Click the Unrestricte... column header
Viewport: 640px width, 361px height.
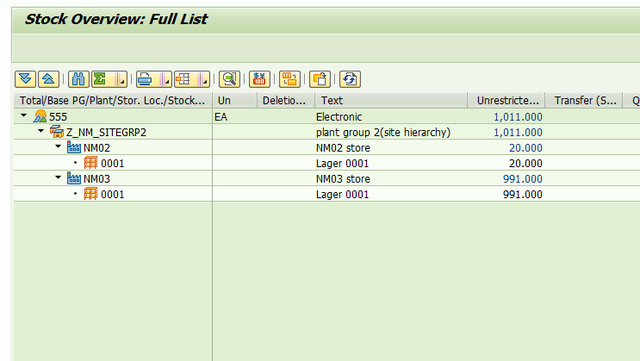coord(506,100)
